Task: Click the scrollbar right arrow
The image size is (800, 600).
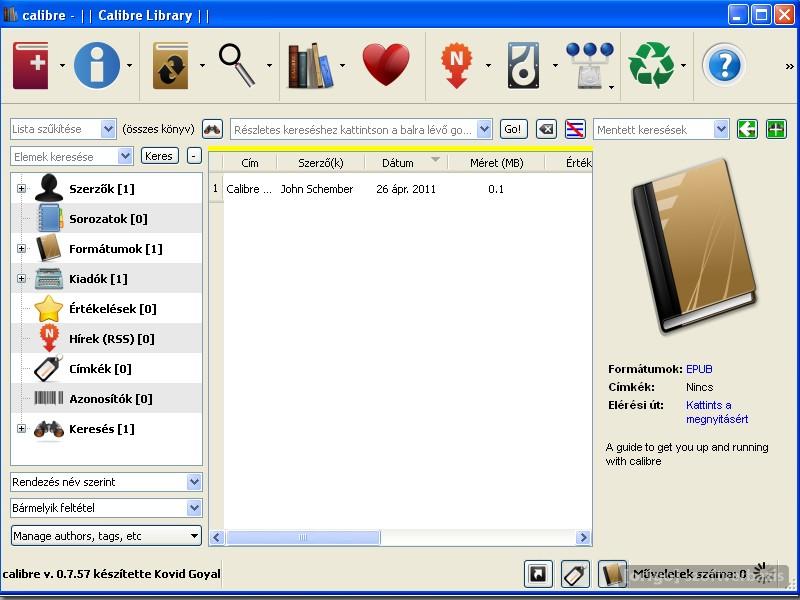Action: point(583,537)
